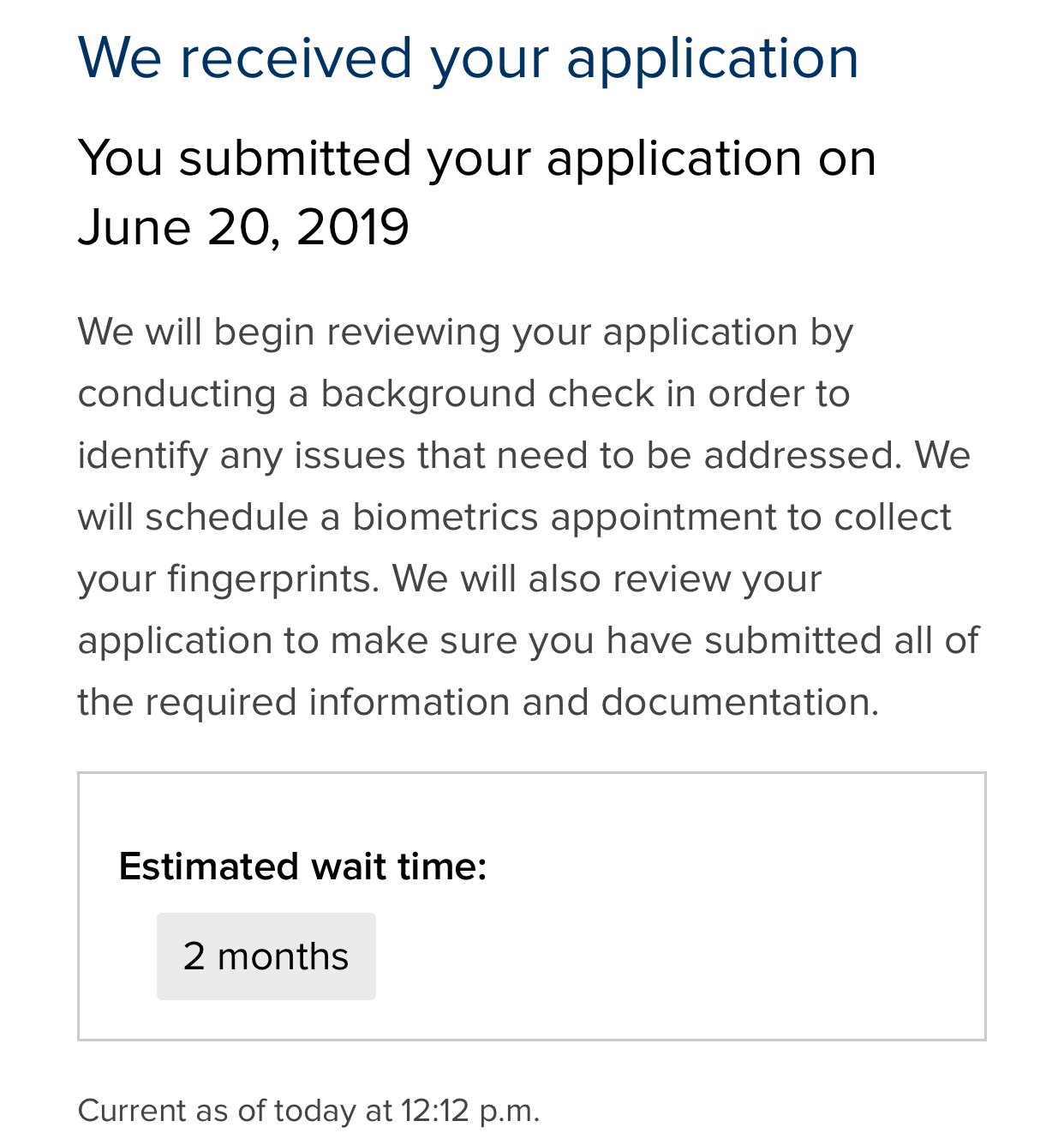Image resolution: width=1064 pixels, height=1133 pixels.
Task: Click the 'We received your application' heading
Action: pyautogui.click(x=468, y=60)
